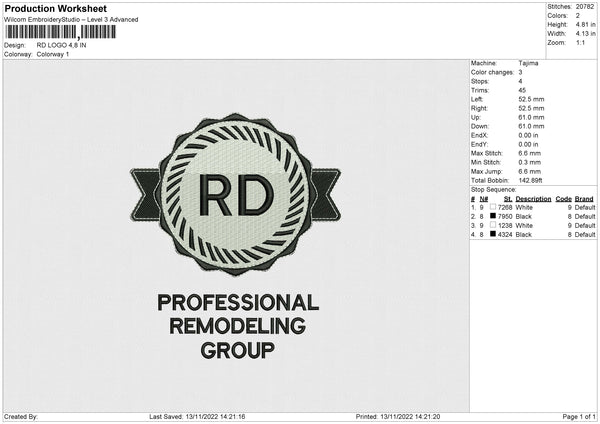This screenshot has height=424, width=600.
Task: Select the "Colorway 1" value
Action: 53,54
